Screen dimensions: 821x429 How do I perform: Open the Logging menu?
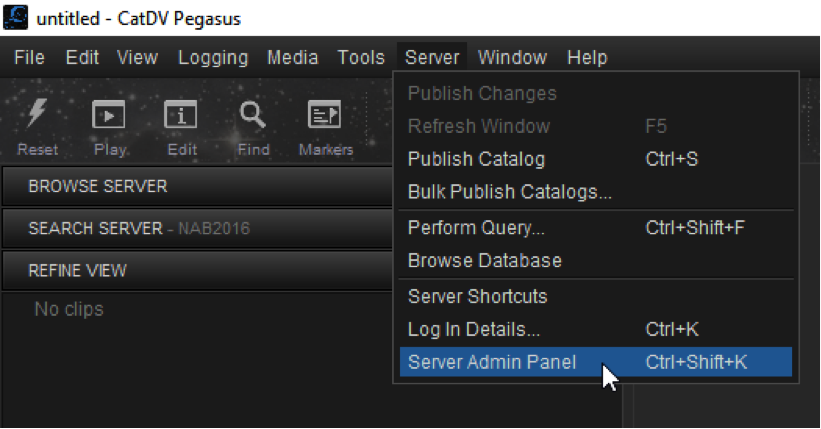pos(213,57)
